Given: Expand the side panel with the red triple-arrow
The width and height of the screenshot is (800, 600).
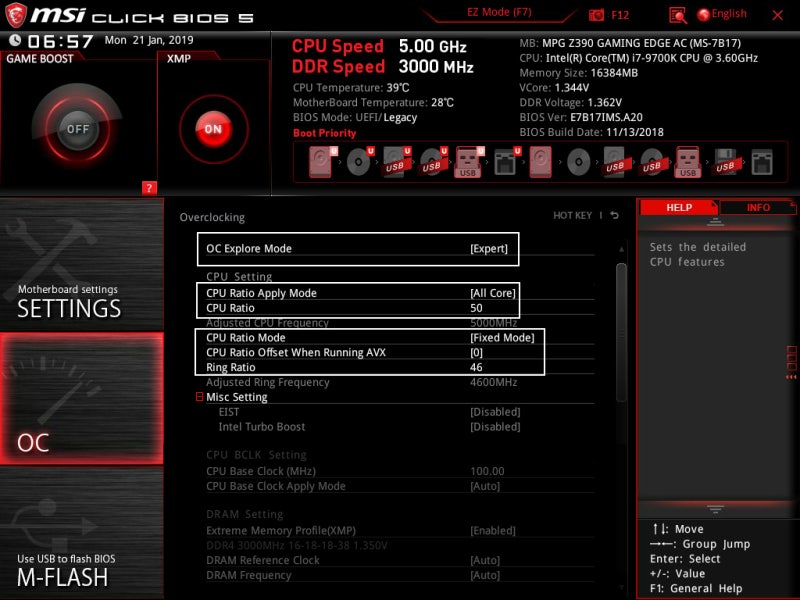Looking at the screenshot, I should 791,377.
